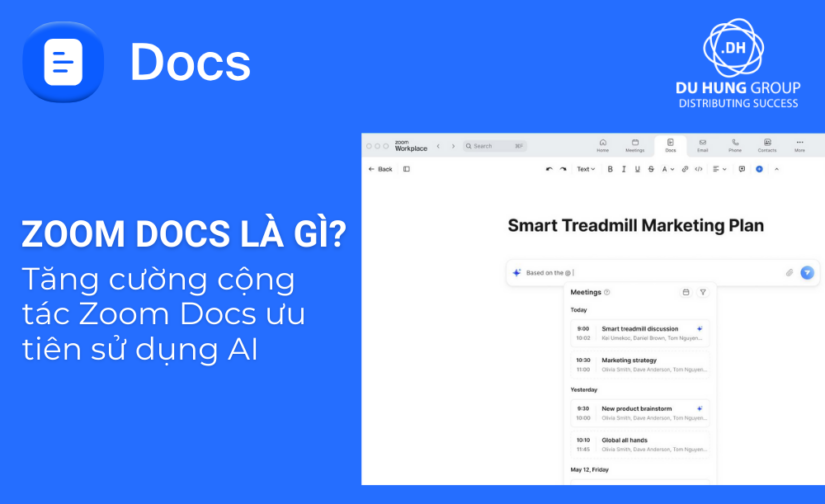Open the Home tab

[x=603, y=146]
